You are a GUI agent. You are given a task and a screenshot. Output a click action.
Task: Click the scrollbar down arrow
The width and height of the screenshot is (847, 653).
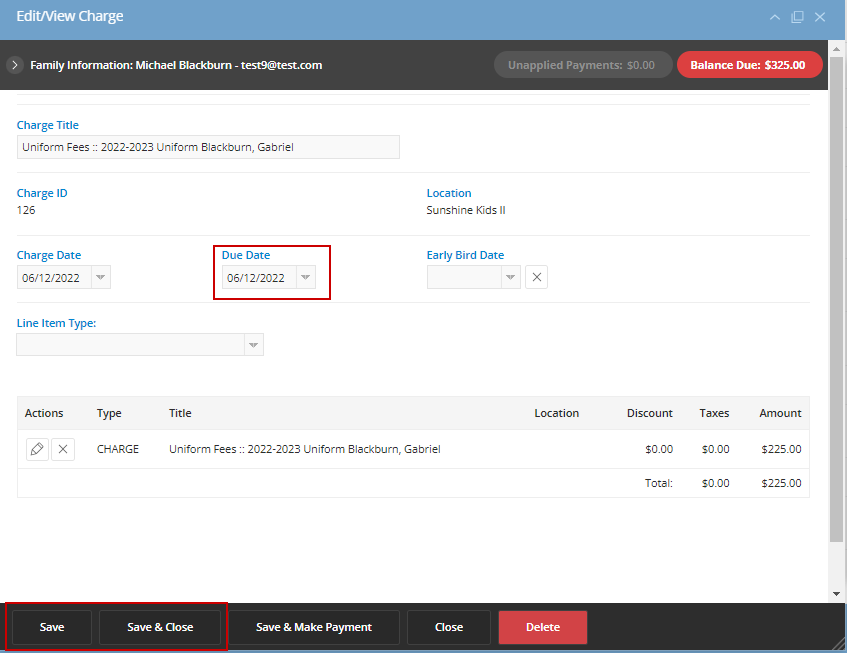click(836, 594)
